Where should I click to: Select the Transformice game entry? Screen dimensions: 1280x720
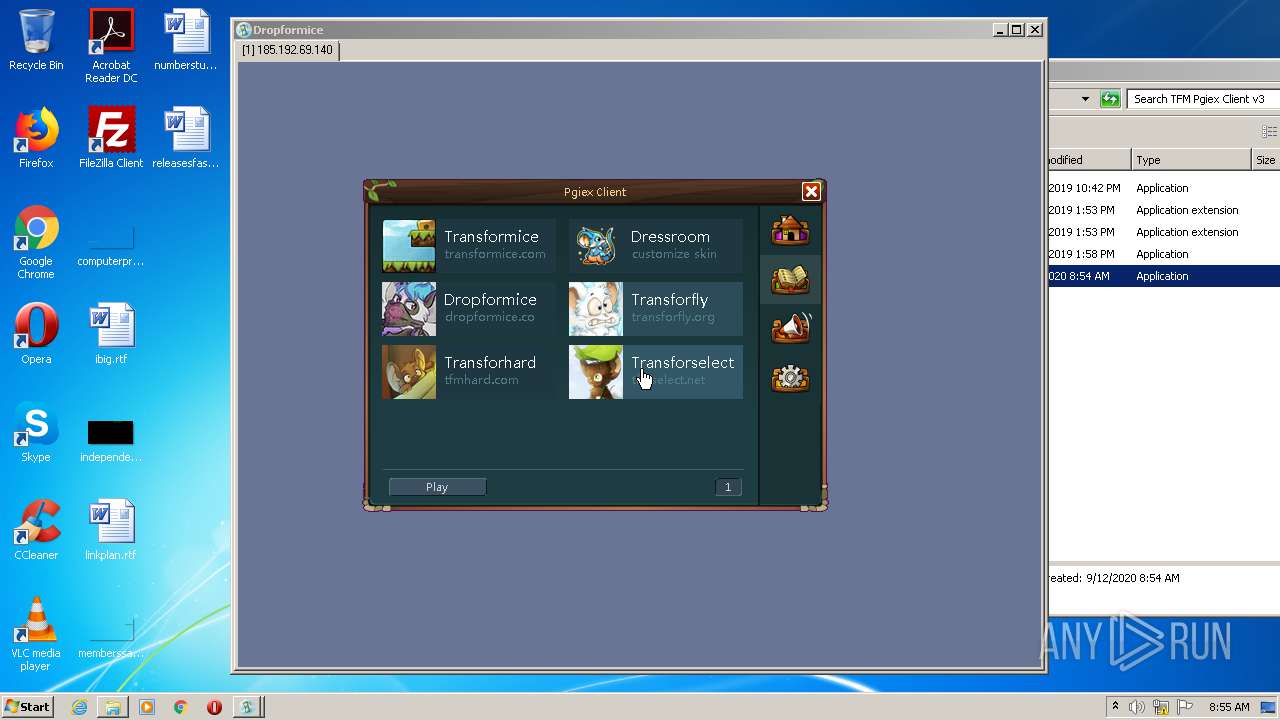pyautogui.click(x=468, y=246)
